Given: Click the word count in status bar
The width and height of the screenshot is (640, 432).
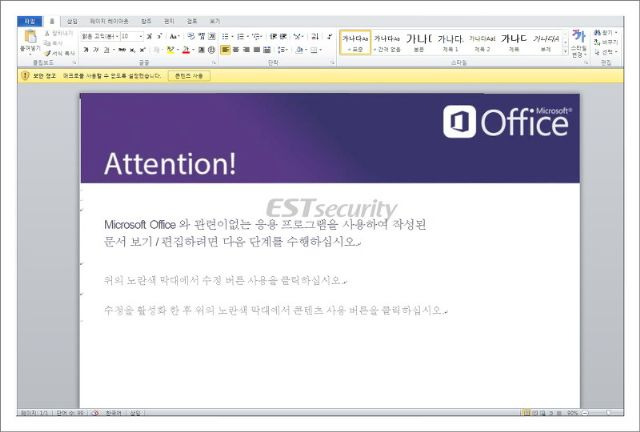Looking at the screenshot, I should tap(70, 413).
